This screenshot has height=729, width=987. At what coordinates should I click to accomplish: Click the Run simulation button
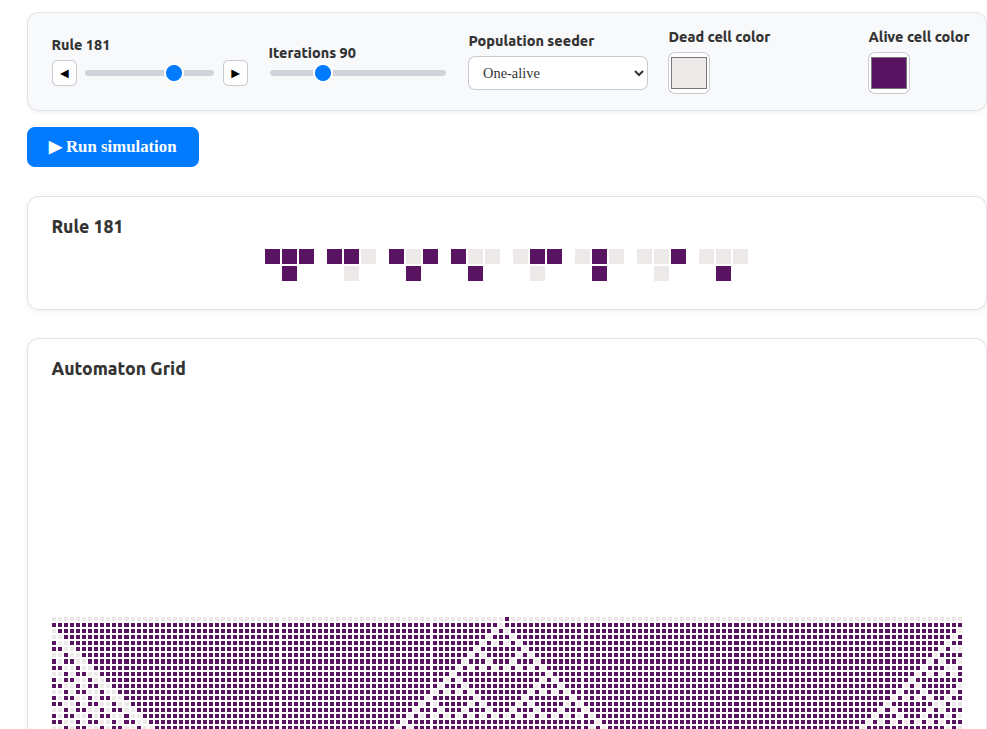tap(112, 147)
